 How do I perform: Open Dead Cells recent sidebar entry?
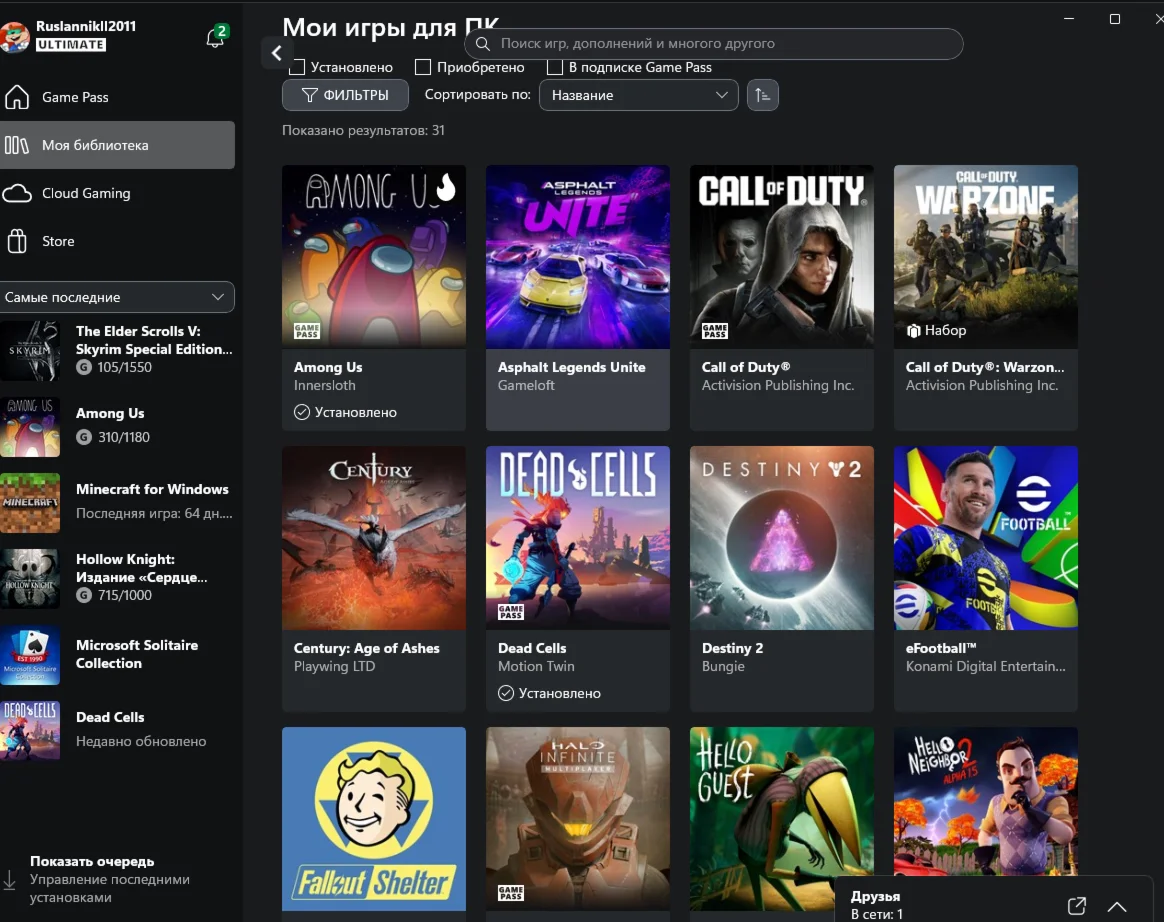(x=117, y=730)
